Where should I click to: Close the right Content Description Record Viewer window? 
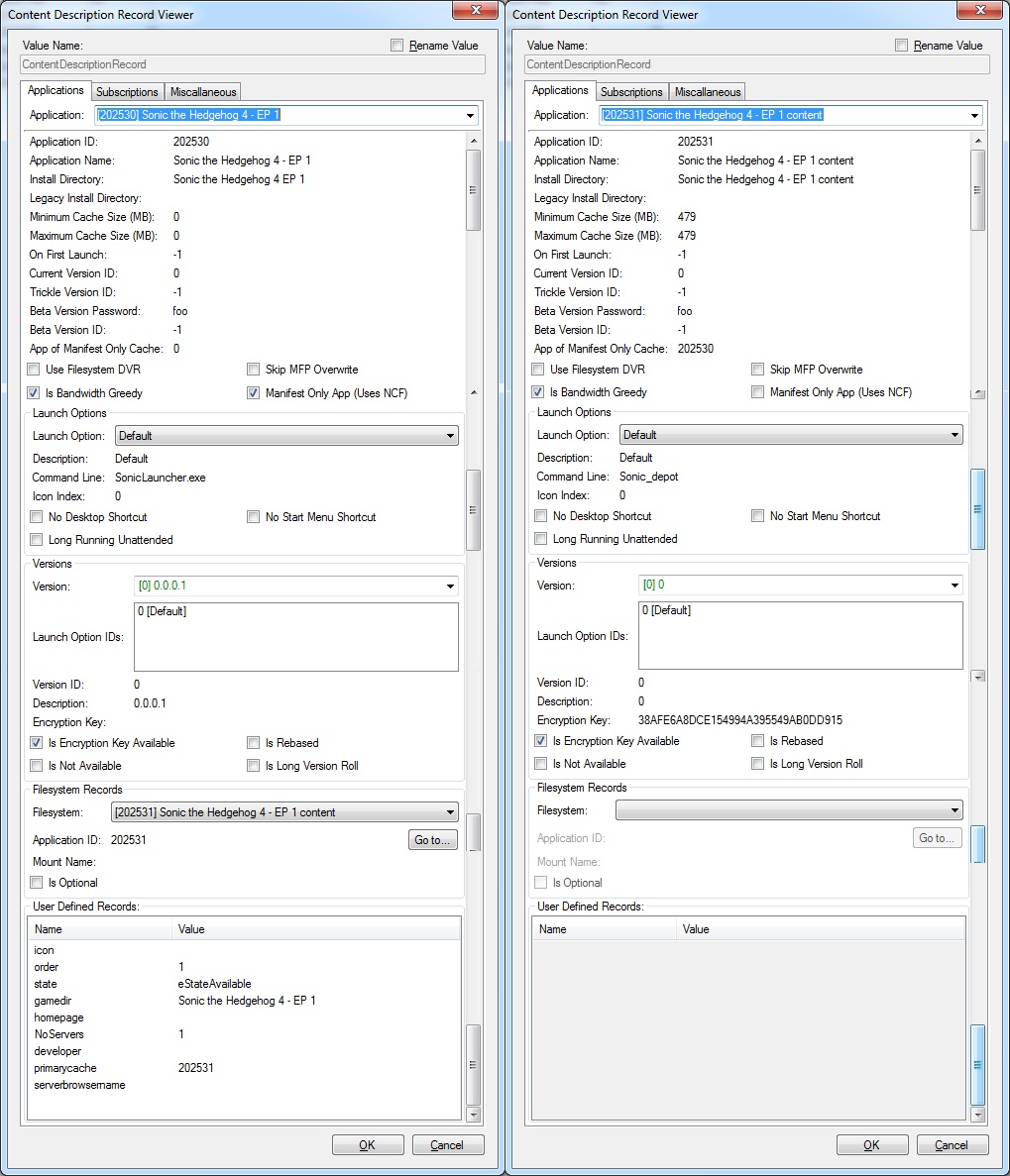(978, 11)
